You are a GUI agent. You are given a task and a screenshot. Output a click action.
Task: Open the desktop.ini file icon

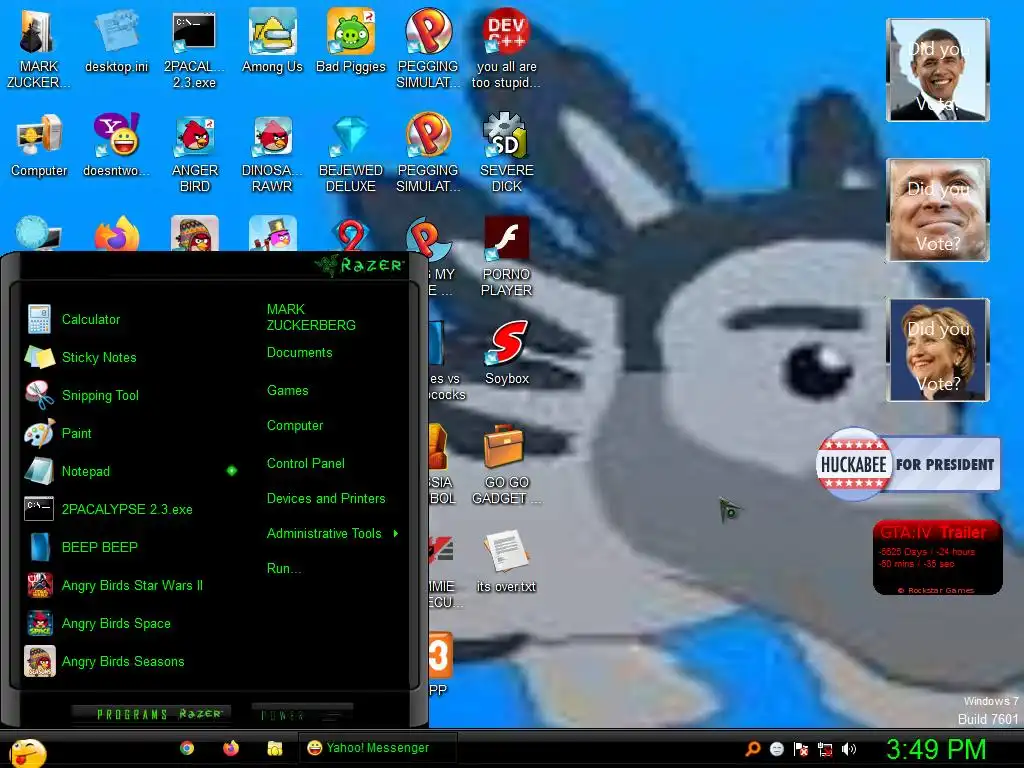tap(116, 40)
